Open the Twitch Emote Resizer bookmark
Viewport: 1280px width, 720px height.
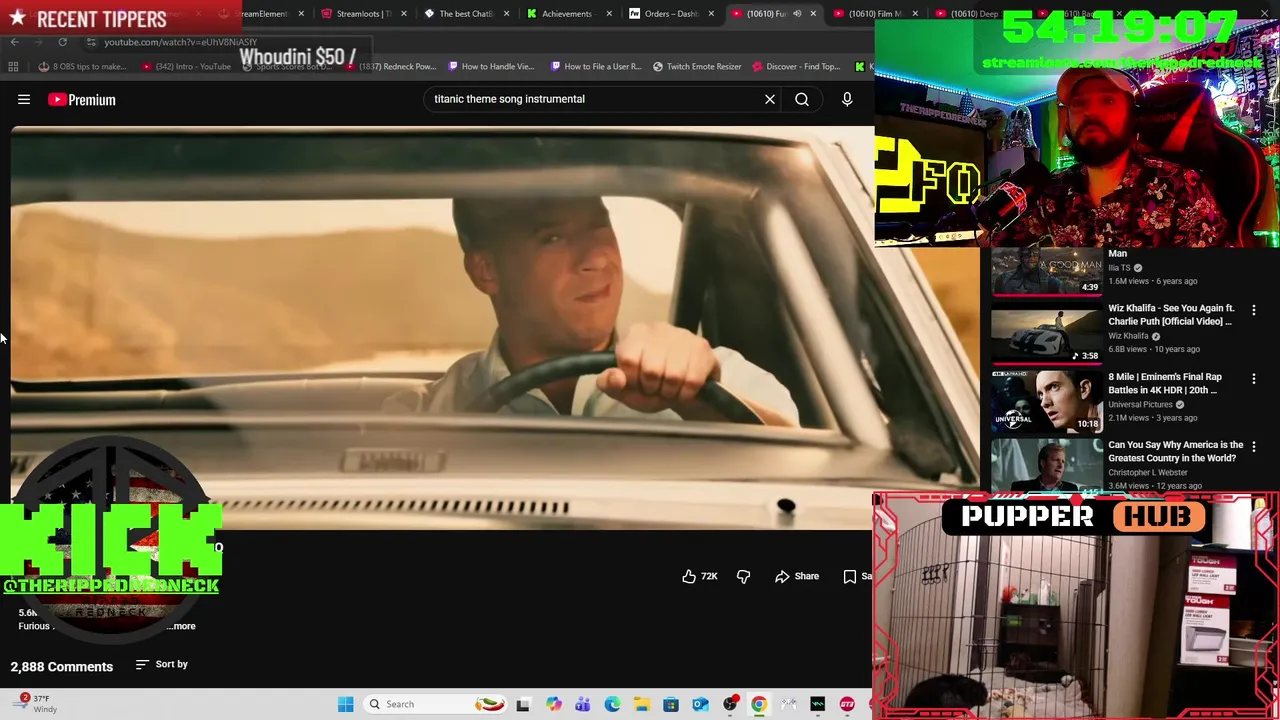[697, 67]
